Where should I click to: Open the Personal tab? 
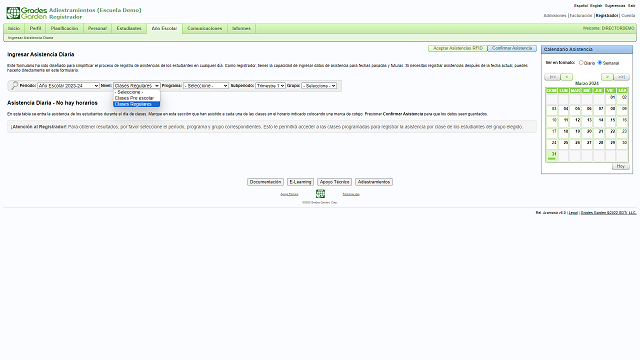tap(97, 29)
